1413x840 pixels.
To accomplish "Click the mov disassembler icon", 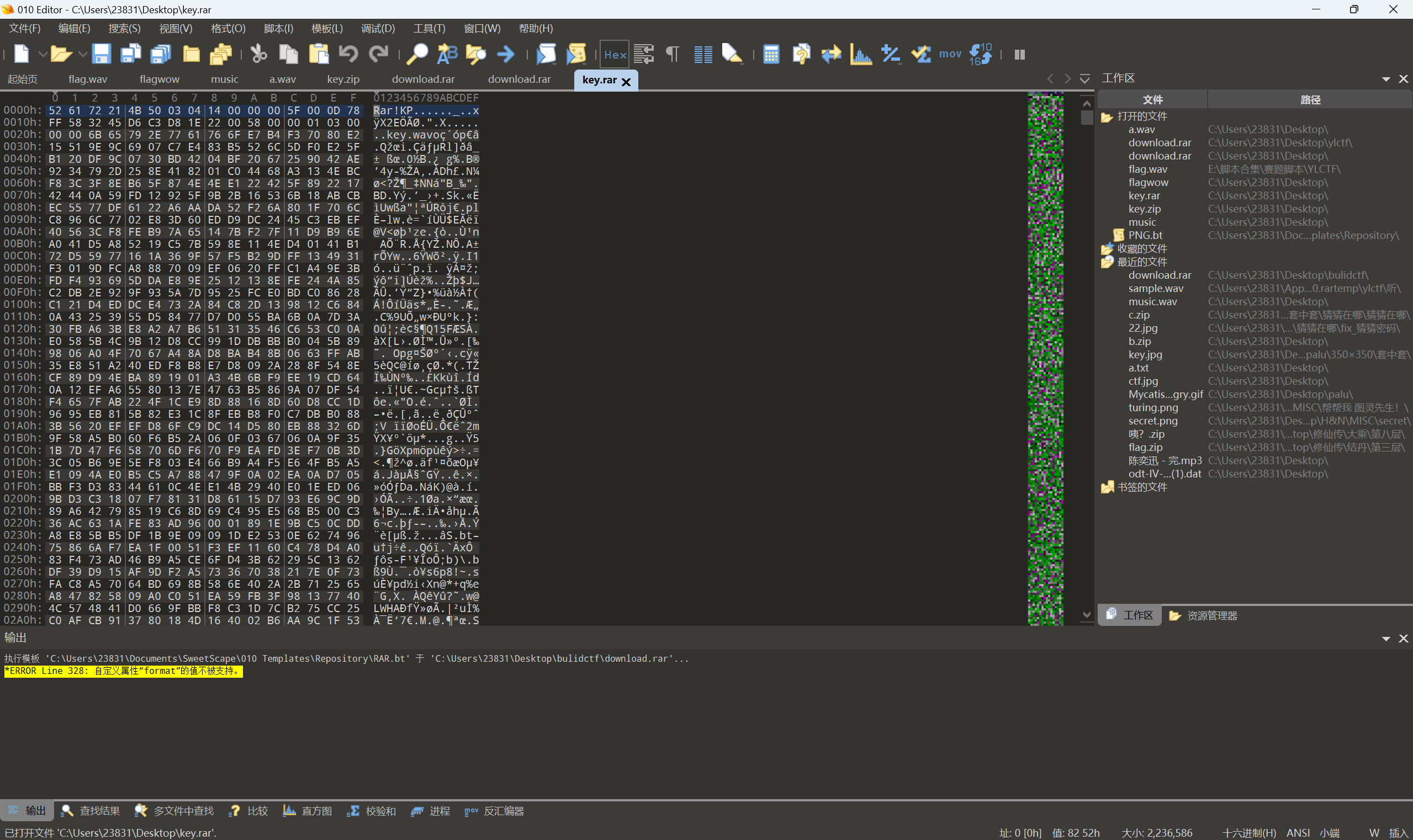I will [950, 54].
